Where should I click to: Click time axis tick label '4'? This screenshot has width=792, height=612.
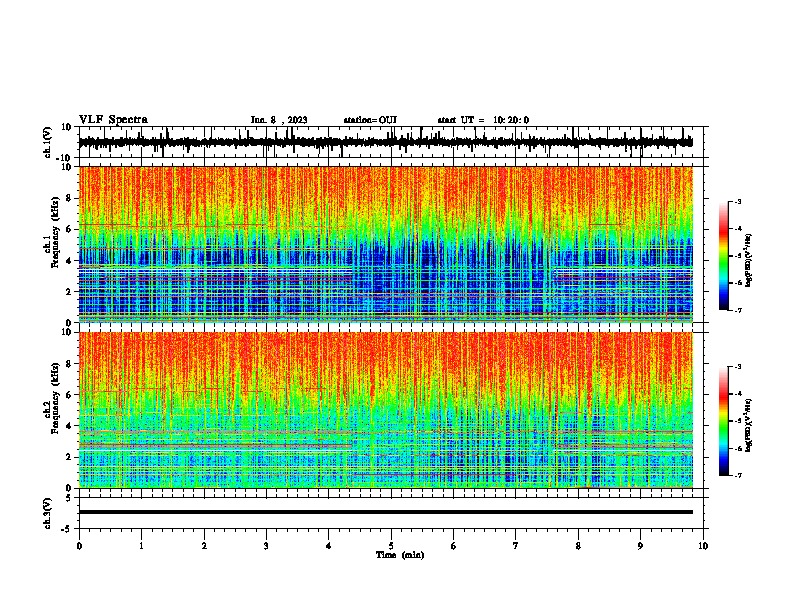point(329,546)
